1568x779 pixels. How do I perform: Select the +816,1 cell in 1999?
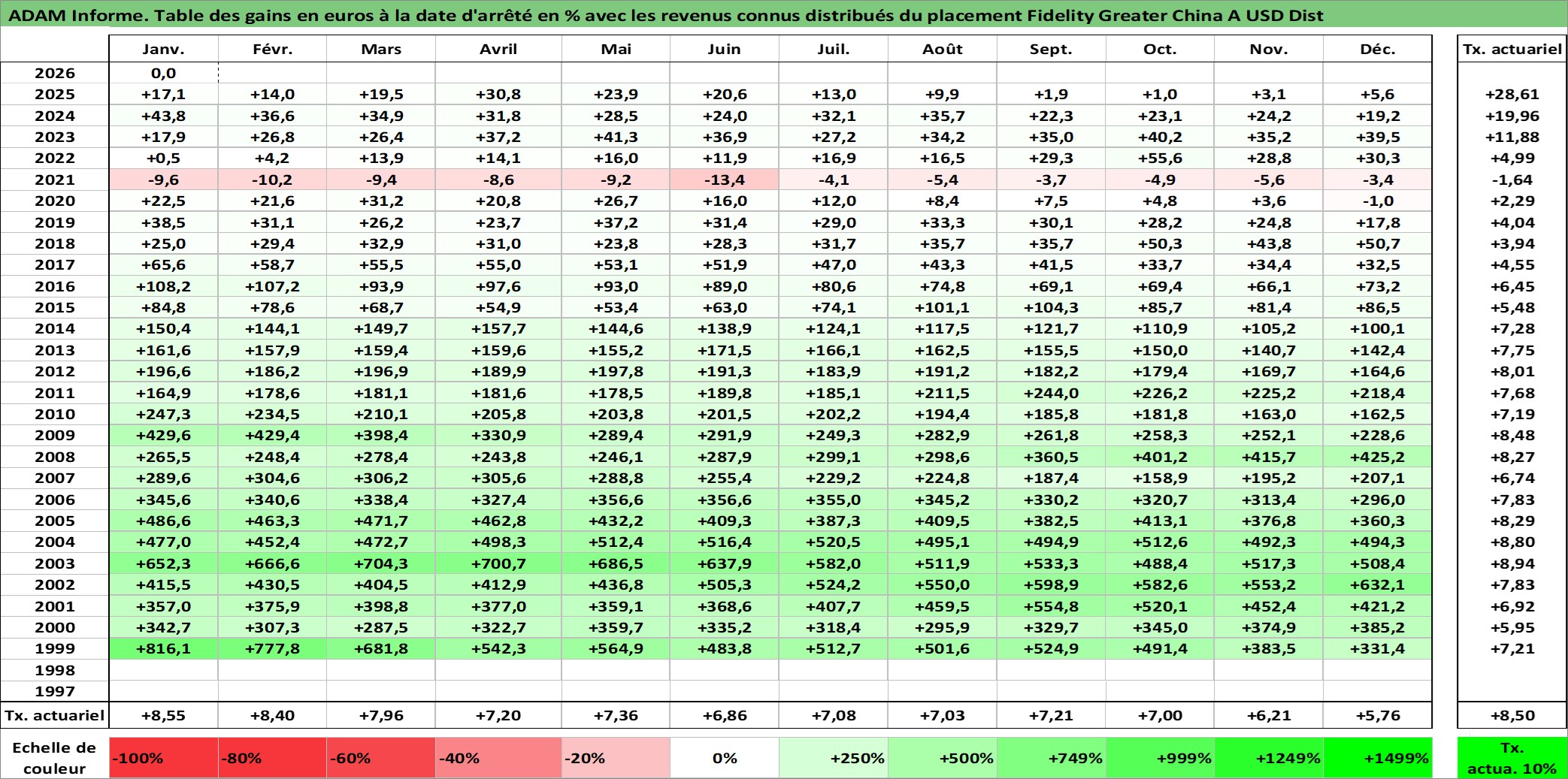click(163, 648)
